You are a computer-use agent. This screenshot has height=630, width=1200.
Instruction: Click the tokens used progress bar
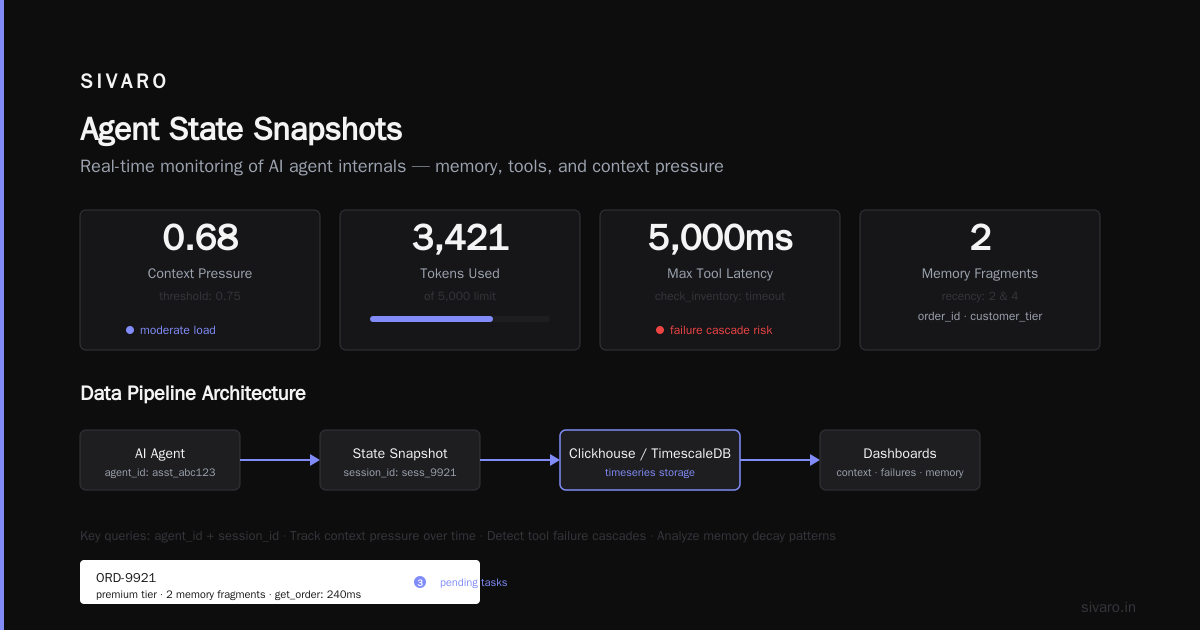pos(460,318)
